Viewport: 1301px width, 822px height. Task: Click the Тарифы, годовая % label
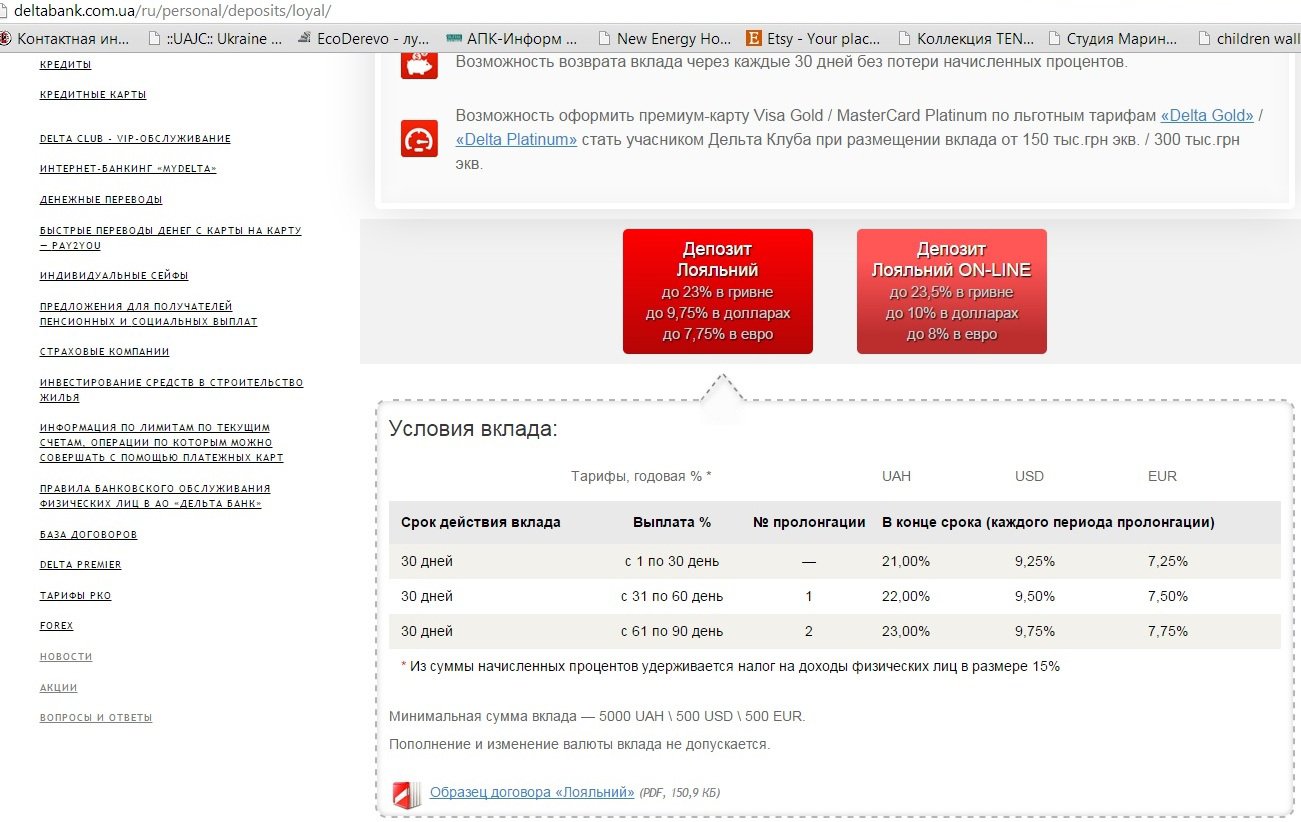click(x=641, y=476)
